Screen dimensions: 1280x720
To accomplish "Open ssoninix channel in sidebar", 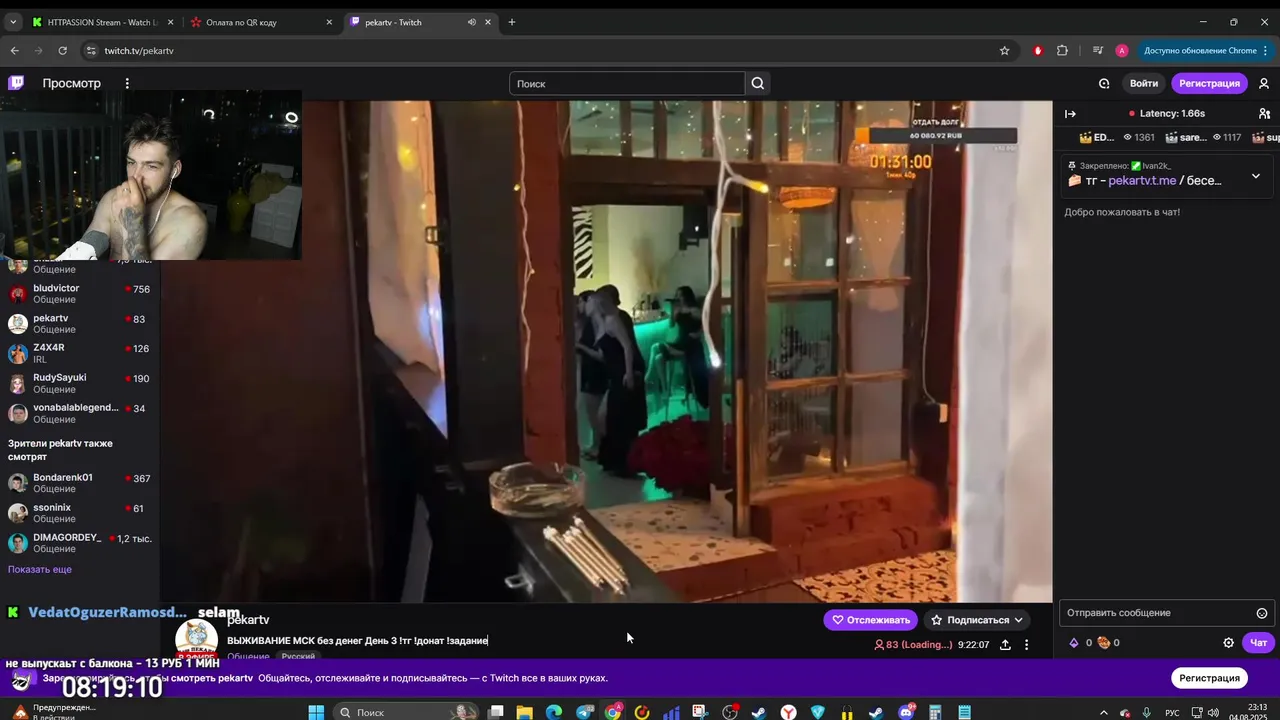I will click(x=80, y=513).
